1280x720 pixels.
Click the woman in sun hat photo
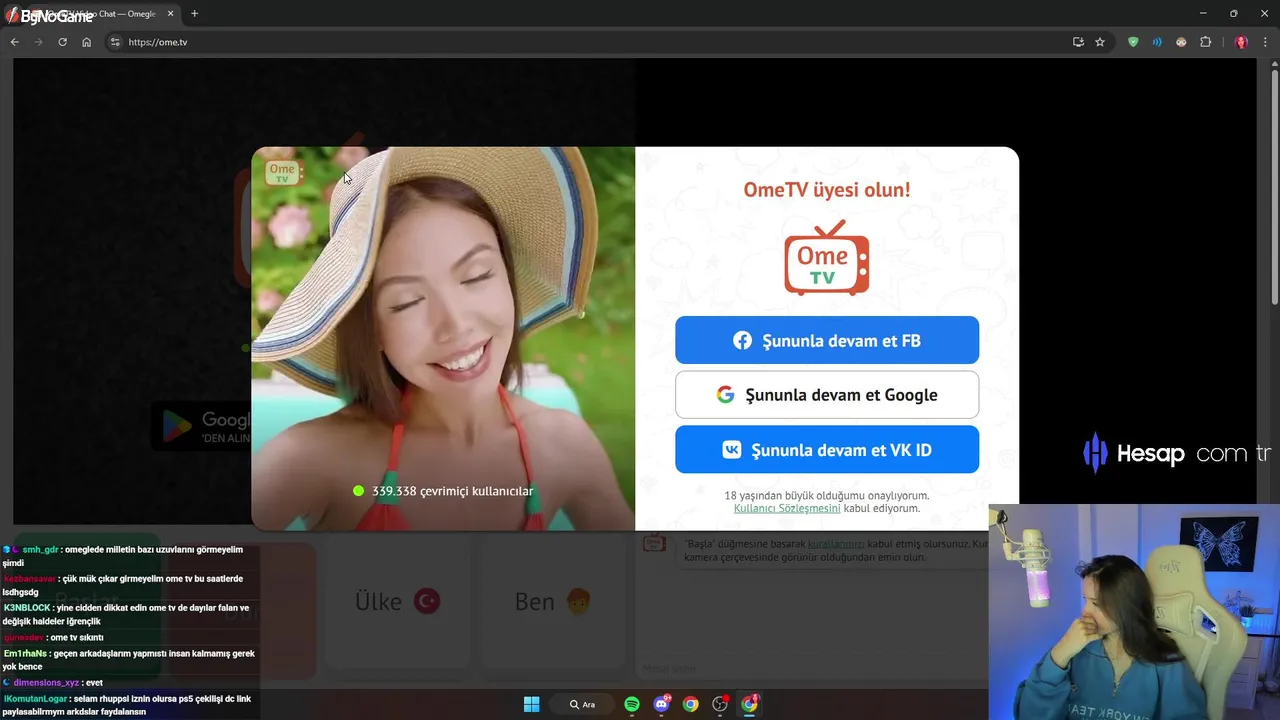coord(443,338)
